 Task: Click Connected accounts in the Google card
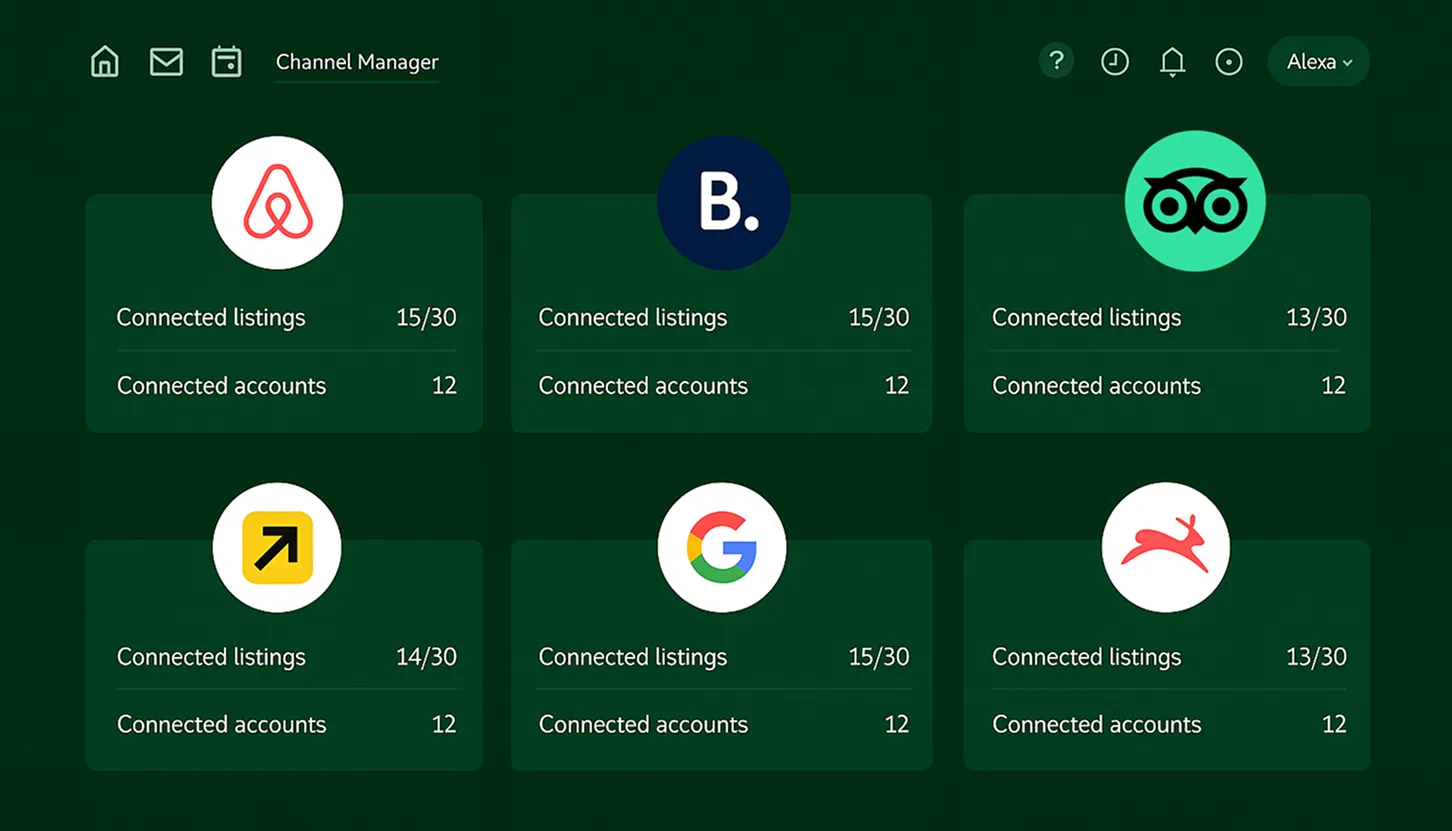[x=643, y=725]
